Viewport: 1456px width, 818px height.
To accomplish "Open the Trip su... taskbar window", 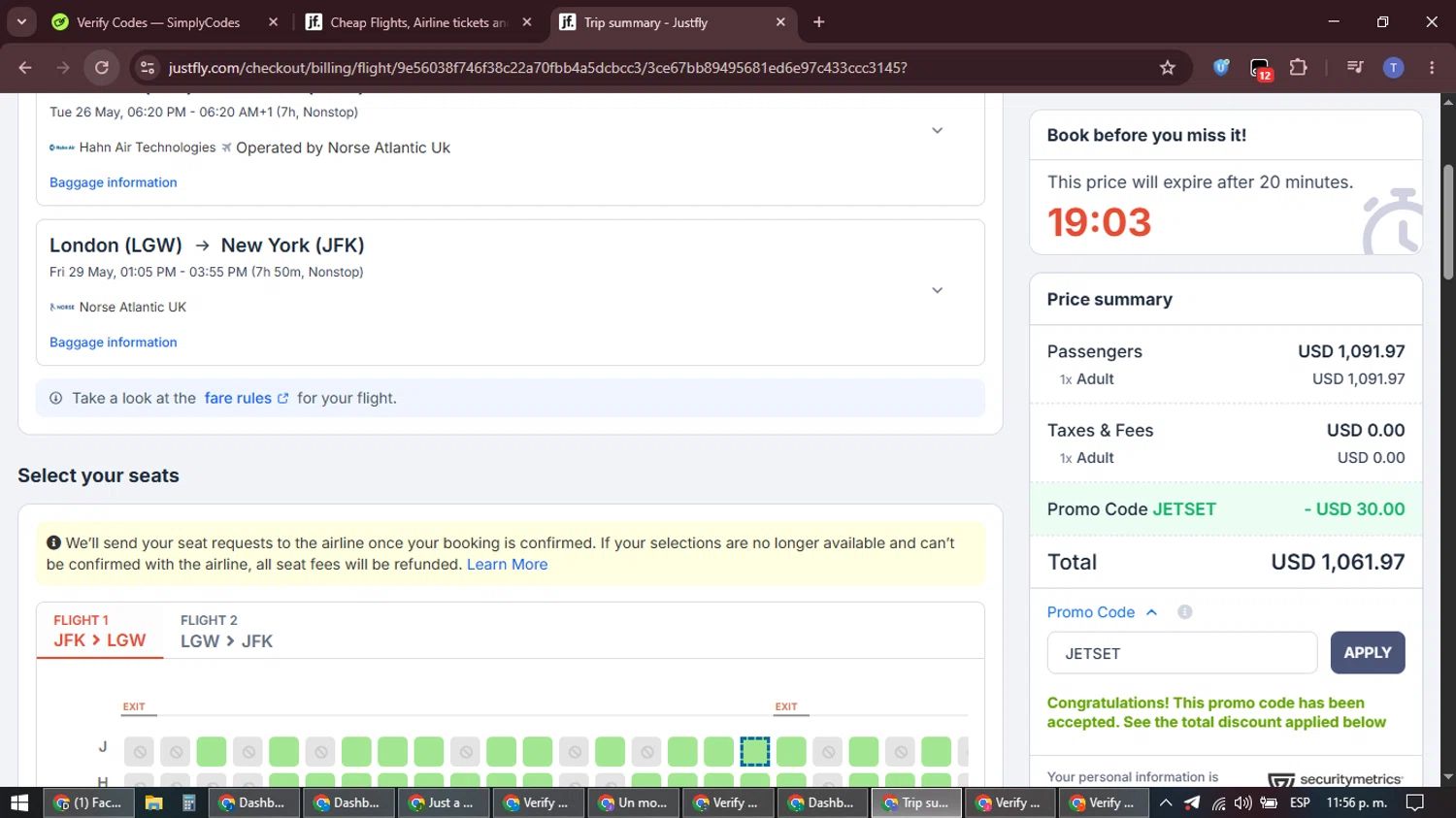I will click(x=916, y=802).
